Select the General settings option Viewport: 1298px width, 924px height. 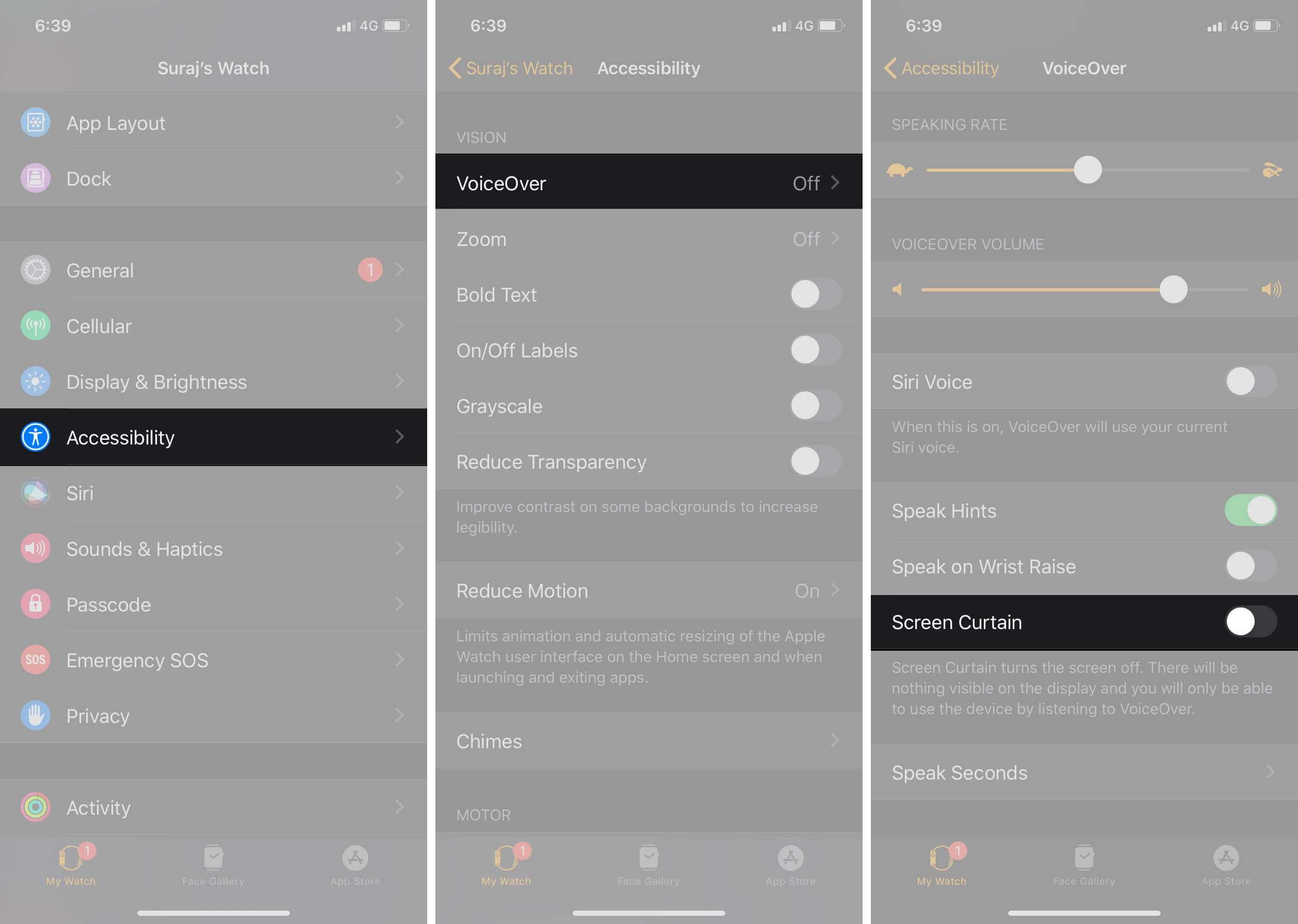point(213,269)
